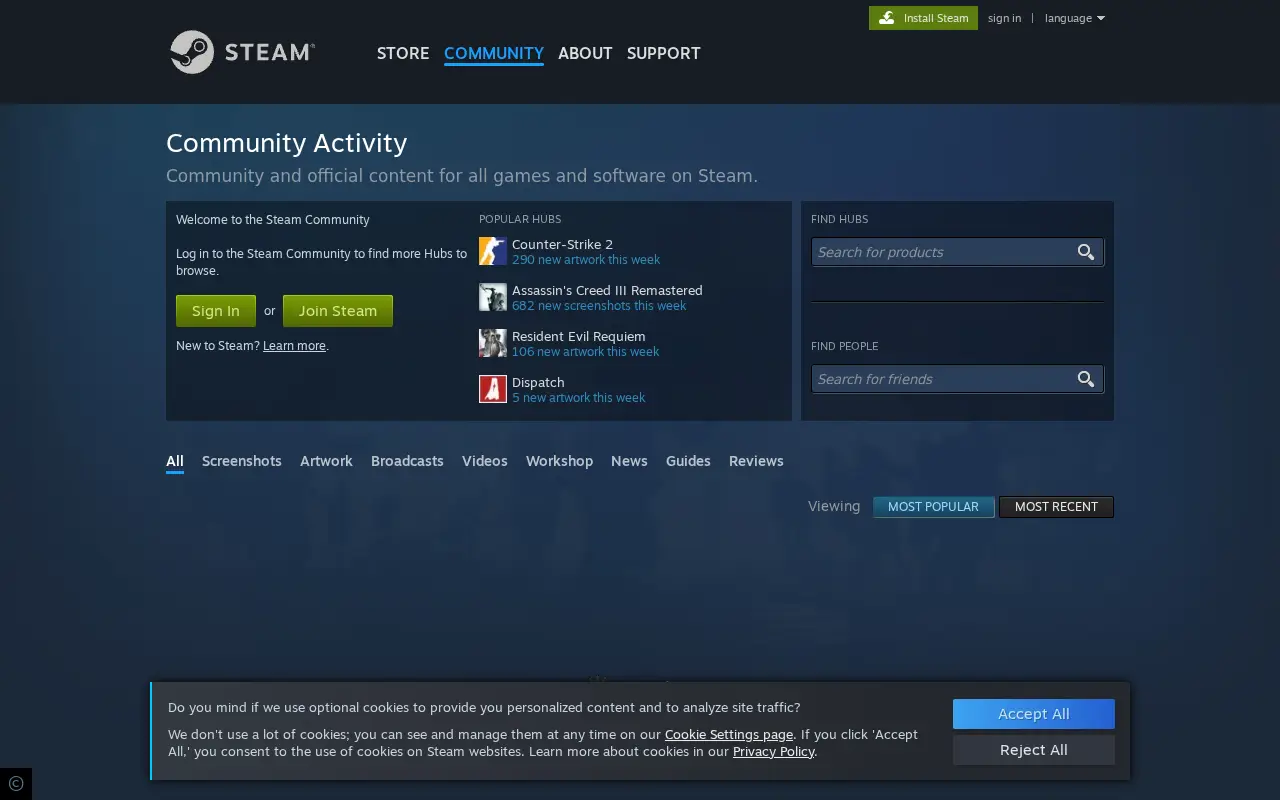Switch to the Guides tab

[688, 461]
